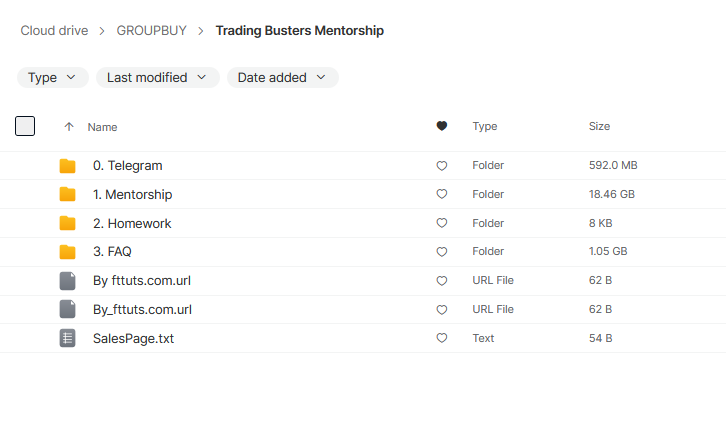Sort files by the Size column
This screenshot has height=427, width=726.
pyautogui.click(x=599, y=126)
